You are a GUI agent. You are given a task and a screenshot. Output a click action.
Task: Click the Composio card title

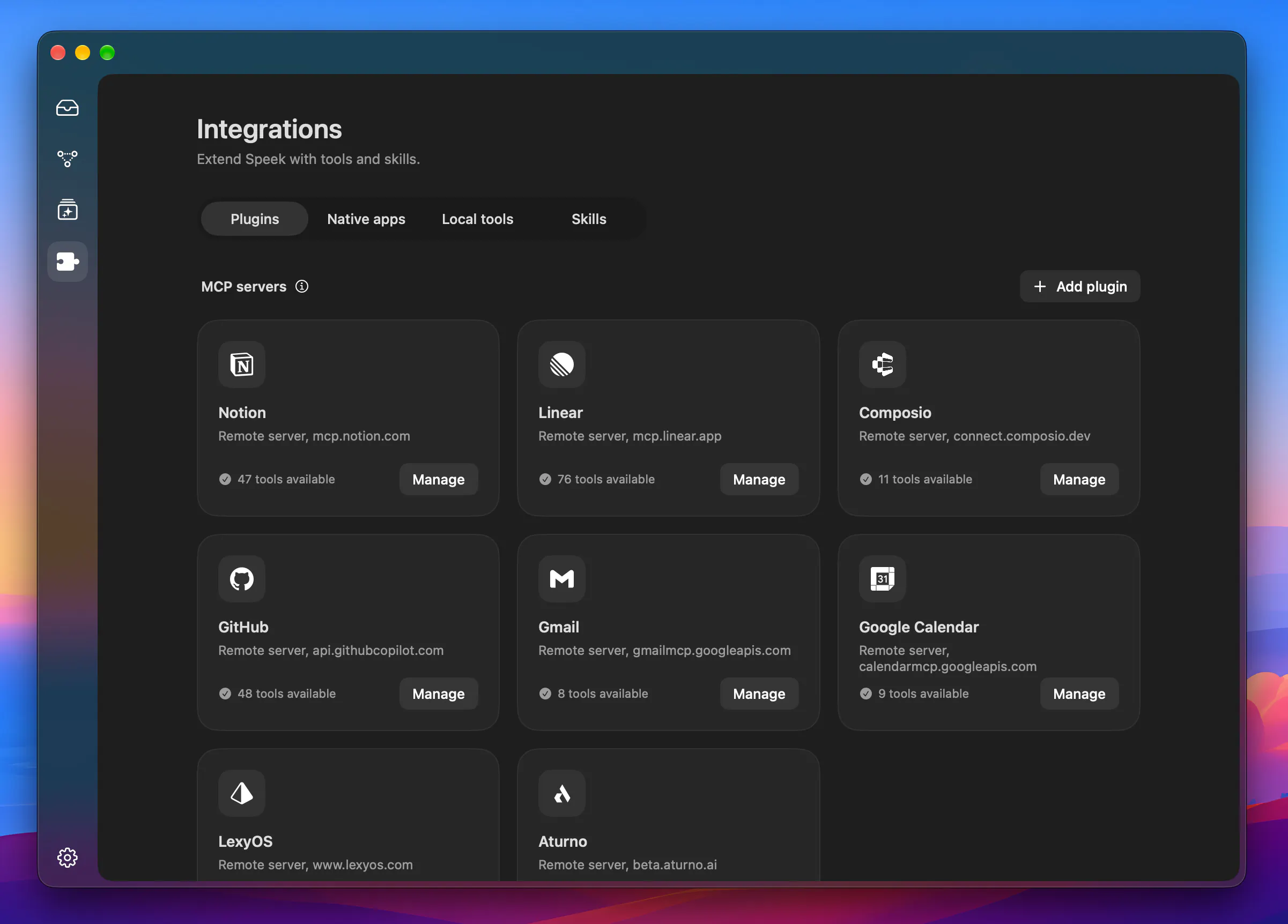pyautogui.click(x=895, y=413)
